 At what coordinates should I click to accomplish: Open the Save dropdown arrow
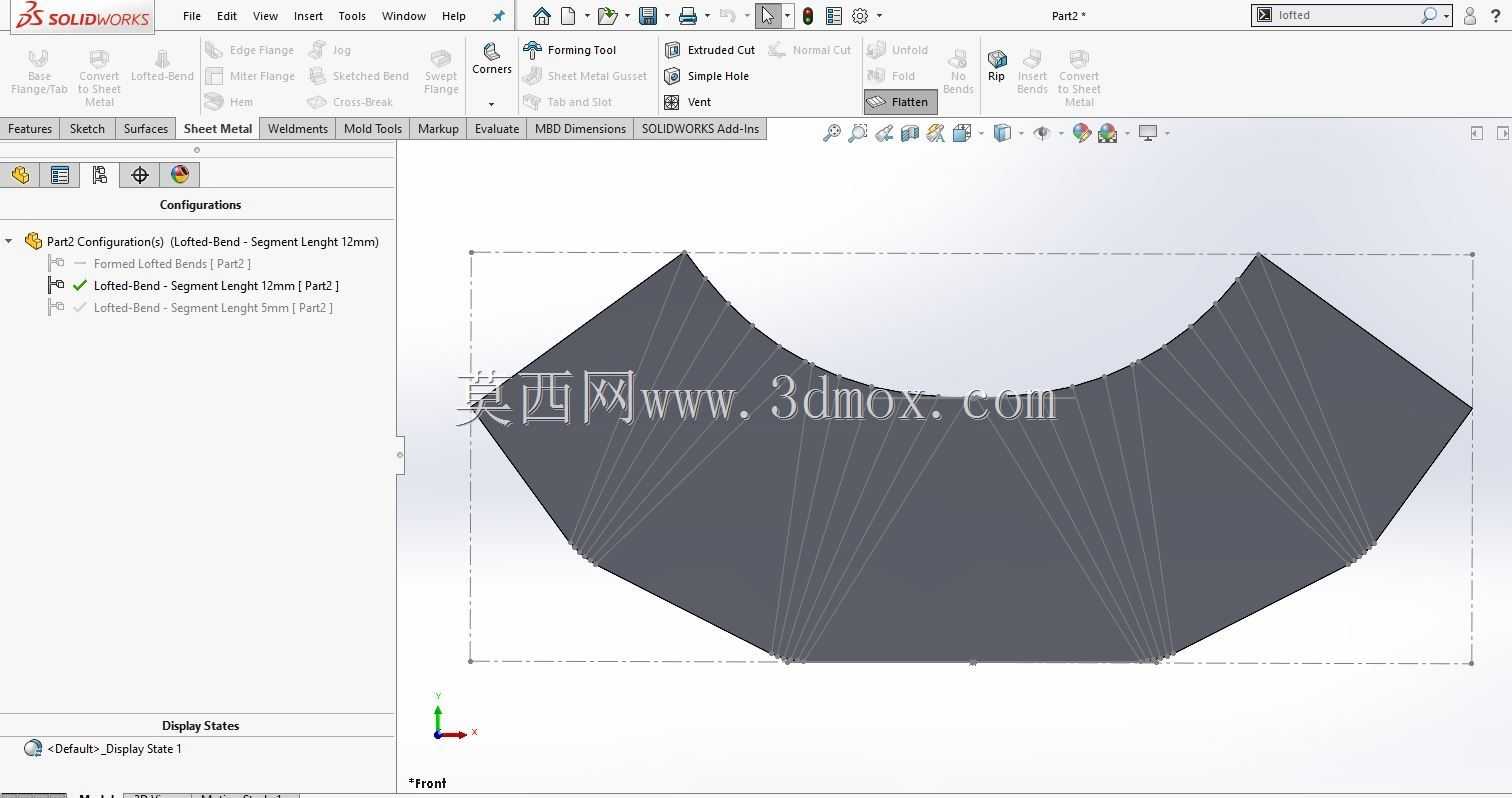(x=667, y=16)
